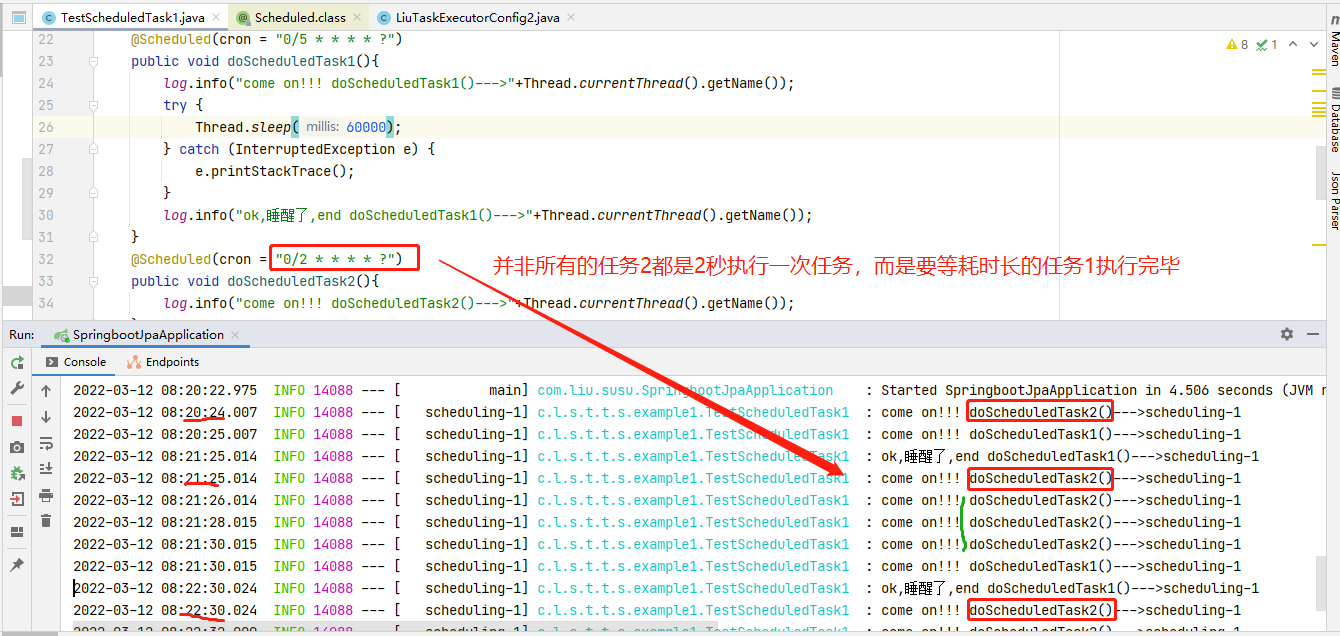The height and width of the screenshot is (636, 1340).
Task: Jump up in console with the up arrow
Action: pyautogui.click(x=45, y=390)
